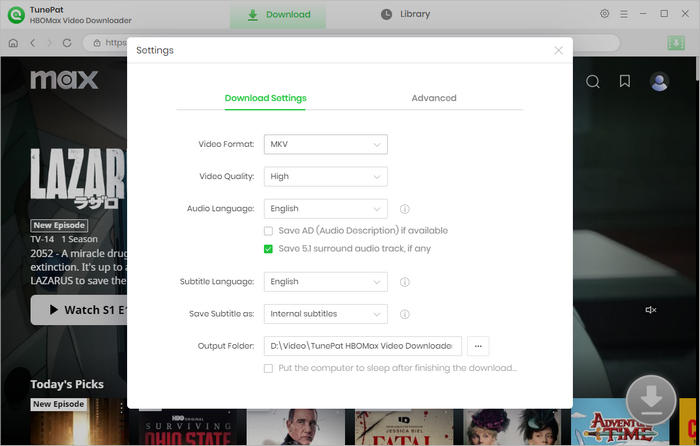Click Watch S1 E1 play button
This screenshot has height=446, width=700.
point(79,310)
